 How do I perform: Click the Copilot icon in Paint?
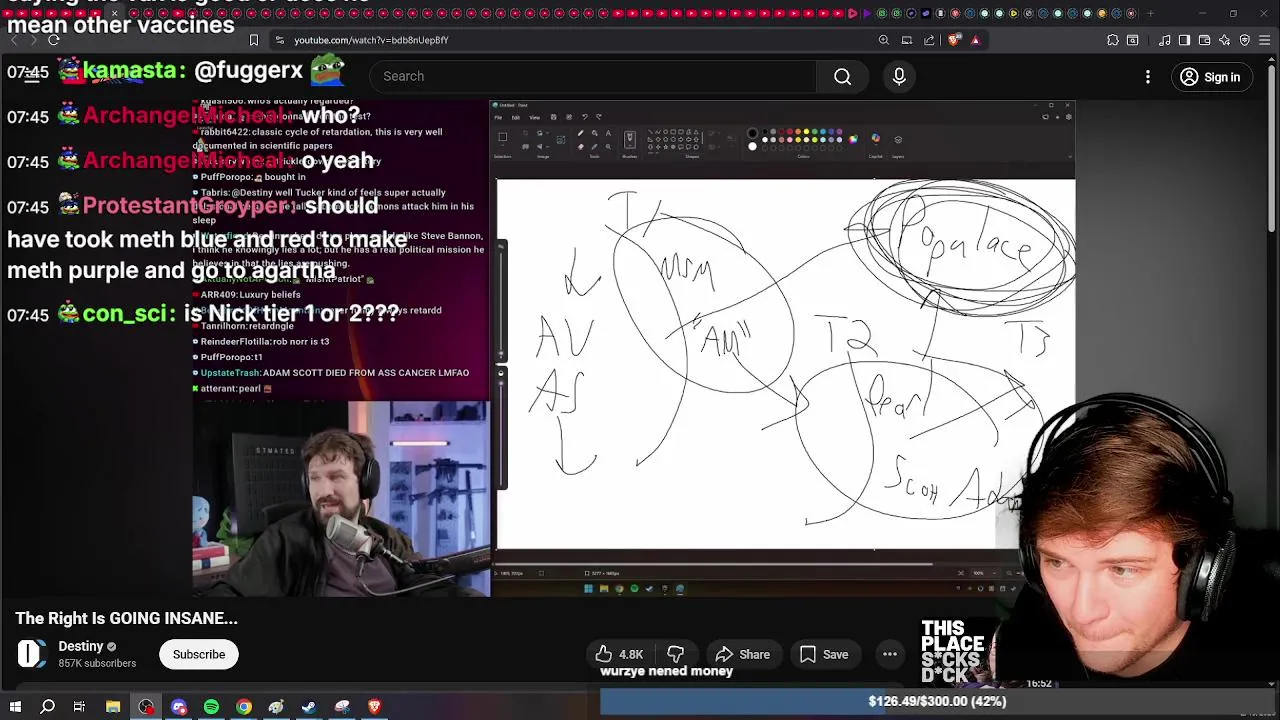point(876,138)
